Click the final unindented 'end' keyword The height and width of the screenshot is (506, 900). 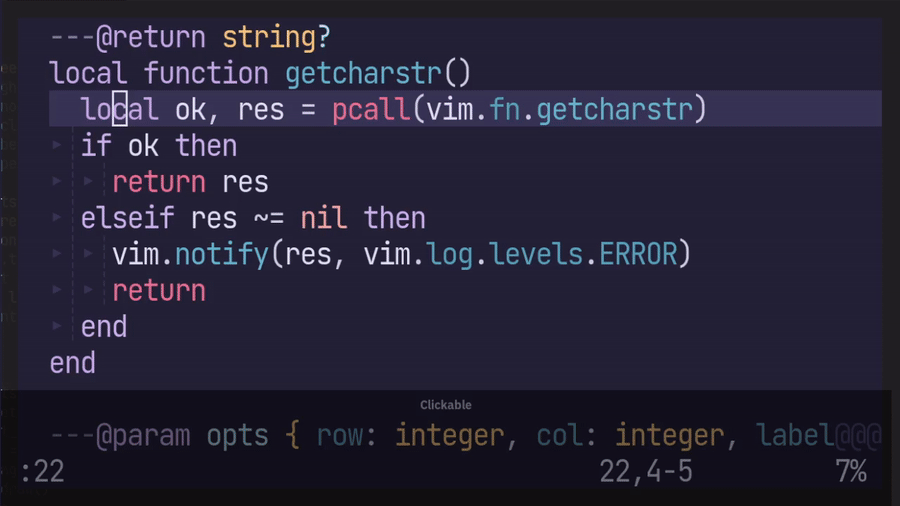coord(73,363)
